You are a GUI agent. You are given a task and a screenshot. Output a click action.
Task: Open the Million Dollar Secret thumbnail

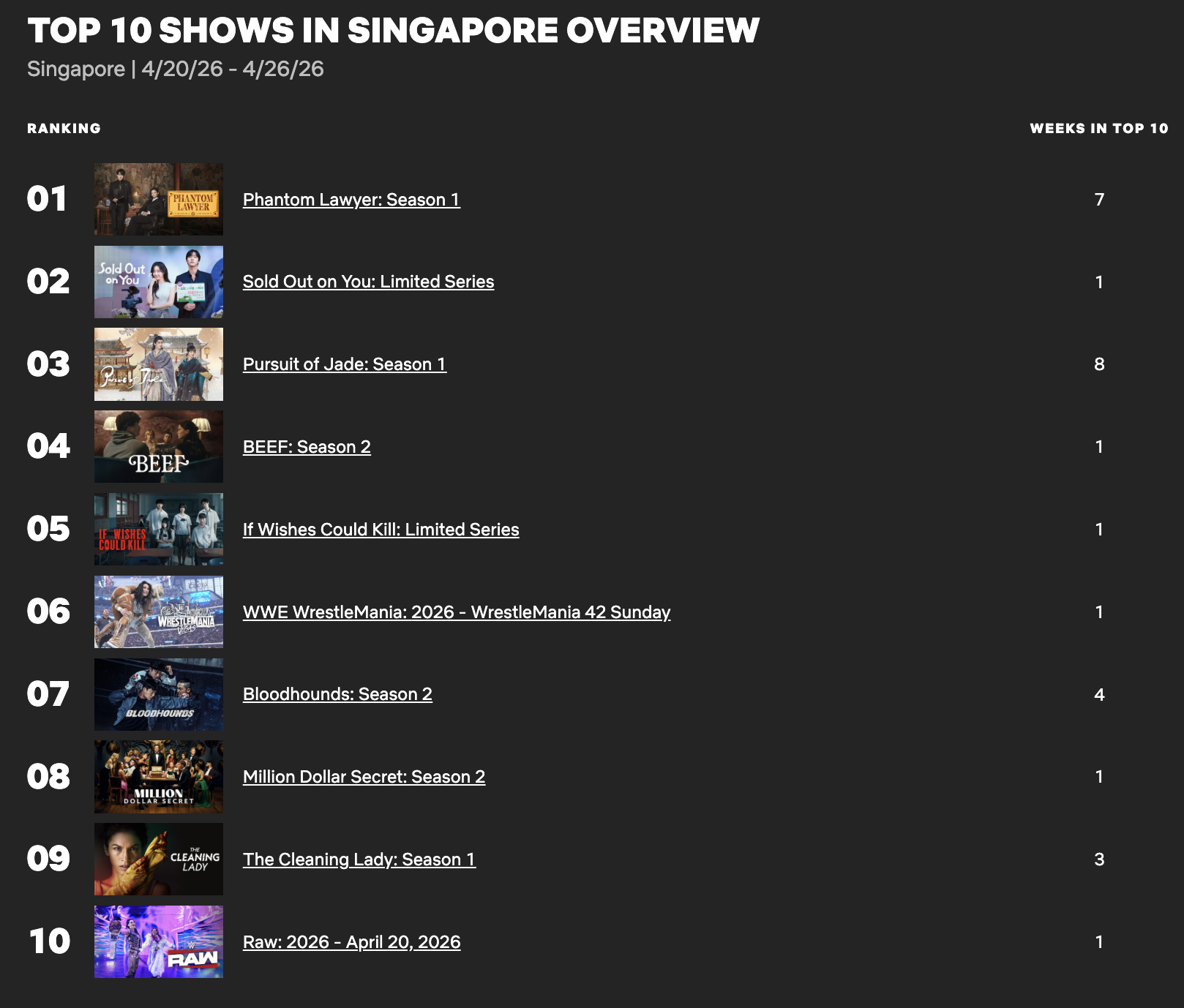point(159,777)
